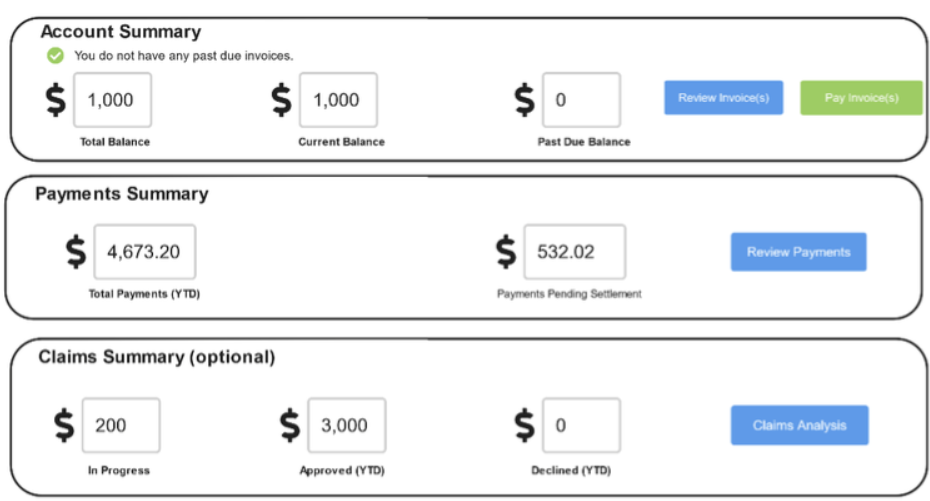Click dollar icon next to Payments Pending Settlement
Image resolution: width=930 pixels, height=501 pixels.
[506, 251]
